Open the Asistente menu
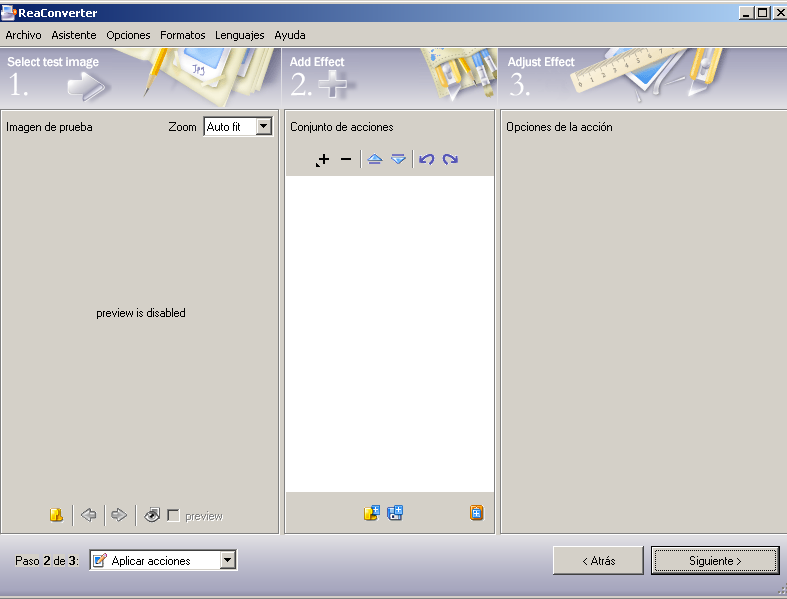Image resolution: width=787 pixels, height=599 pixels. tap(74, 35)
